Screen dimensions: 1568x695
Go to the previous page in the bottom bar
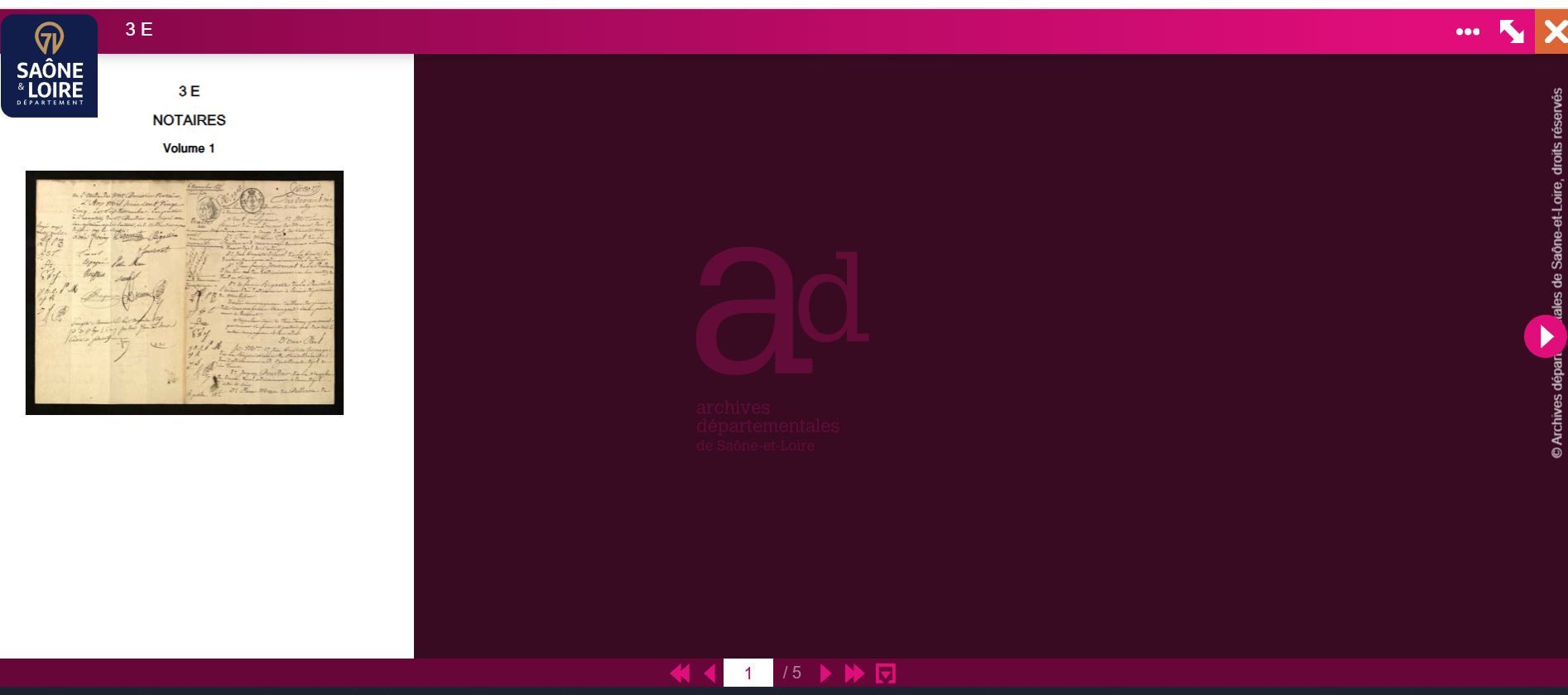pyautogui.click(x=709, y=673)
